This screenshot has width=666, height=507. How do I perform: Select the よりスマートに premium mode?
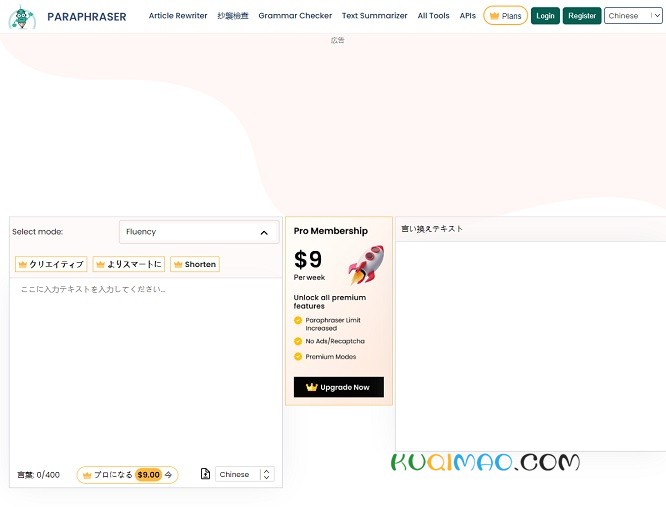point(129,264)
